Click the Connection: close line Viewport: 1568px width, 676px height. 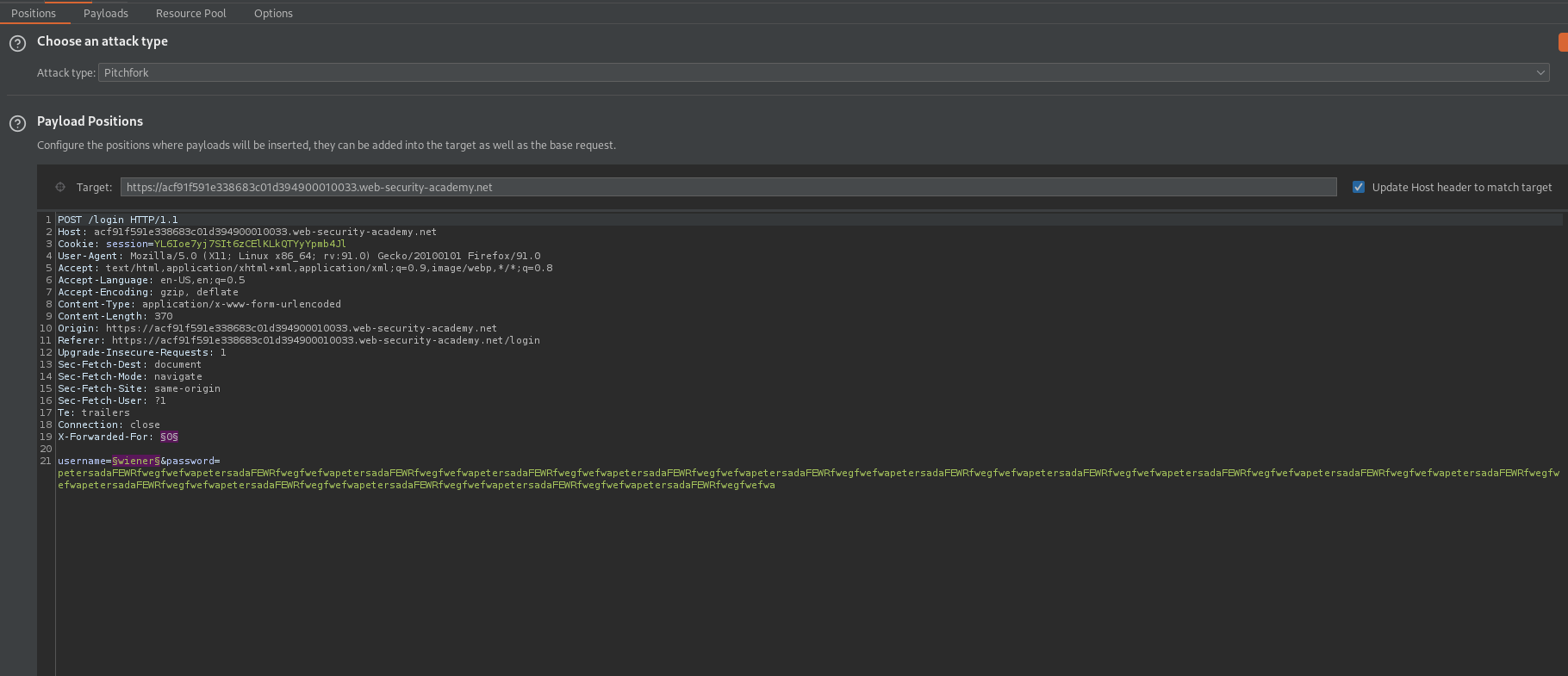coord(109,425)
